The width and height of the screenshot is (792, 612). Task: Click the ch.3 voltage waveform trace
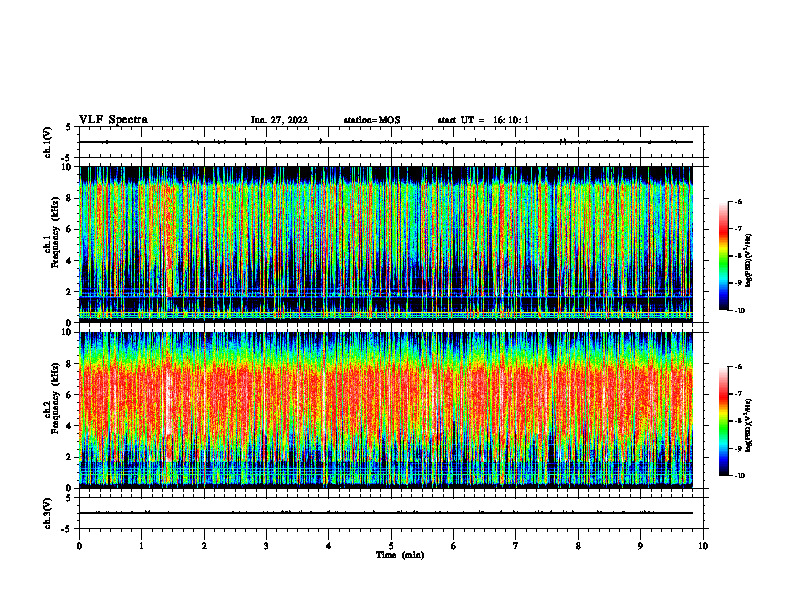(386, 513)
